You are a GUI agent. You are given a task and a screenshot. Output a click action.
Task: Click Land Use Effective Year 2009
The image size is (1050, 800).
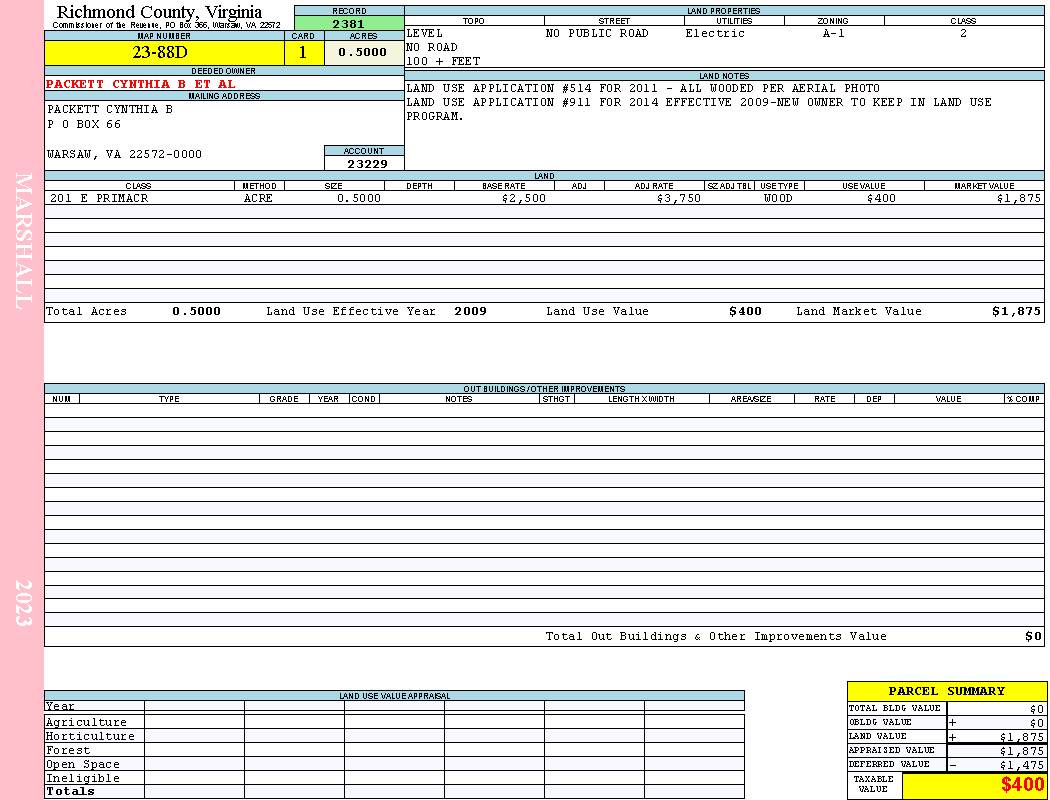pyautogui.click(x=470, y=311)
